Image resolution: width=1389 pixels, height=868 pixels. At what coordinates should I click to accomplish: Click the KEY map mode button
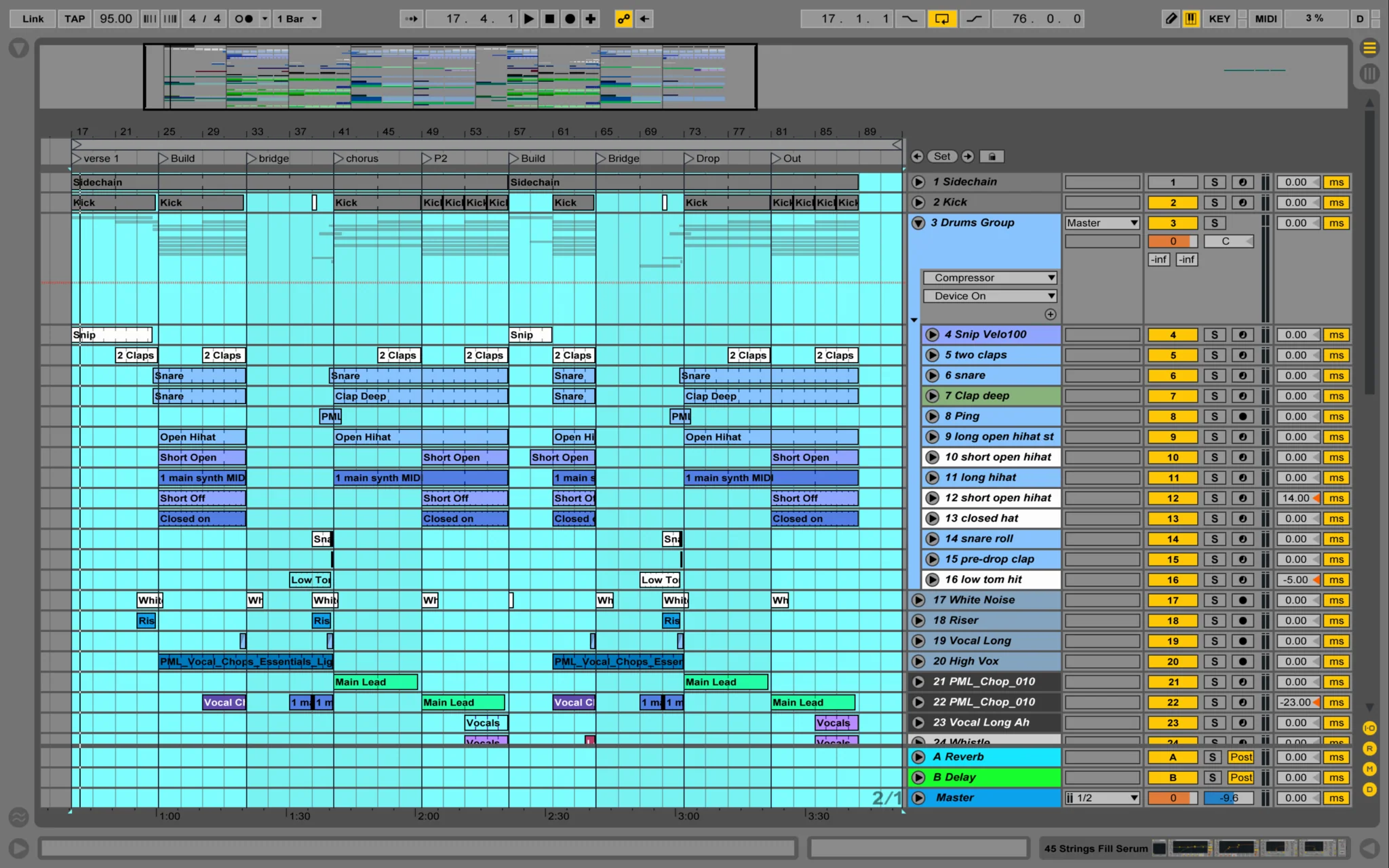click(x=1219, y=19)
